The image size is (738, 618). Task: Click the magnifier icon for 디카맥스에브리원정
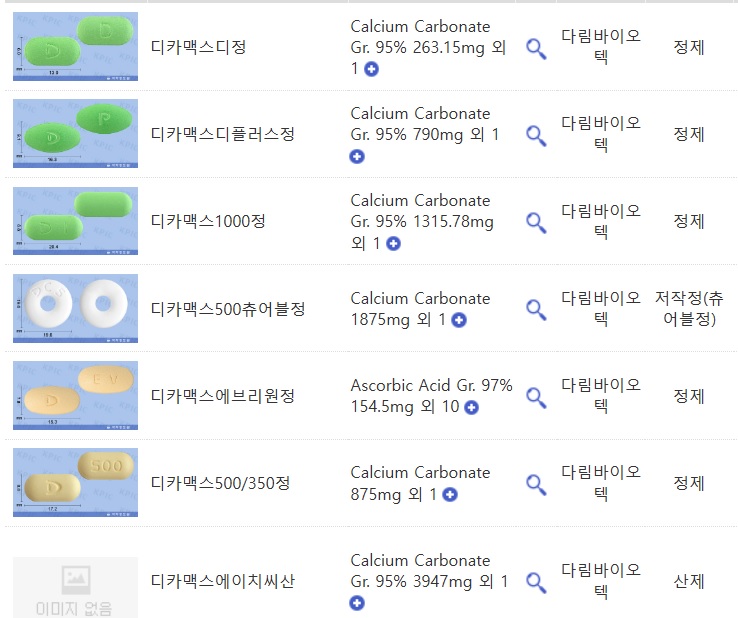[x=536, y=397]
